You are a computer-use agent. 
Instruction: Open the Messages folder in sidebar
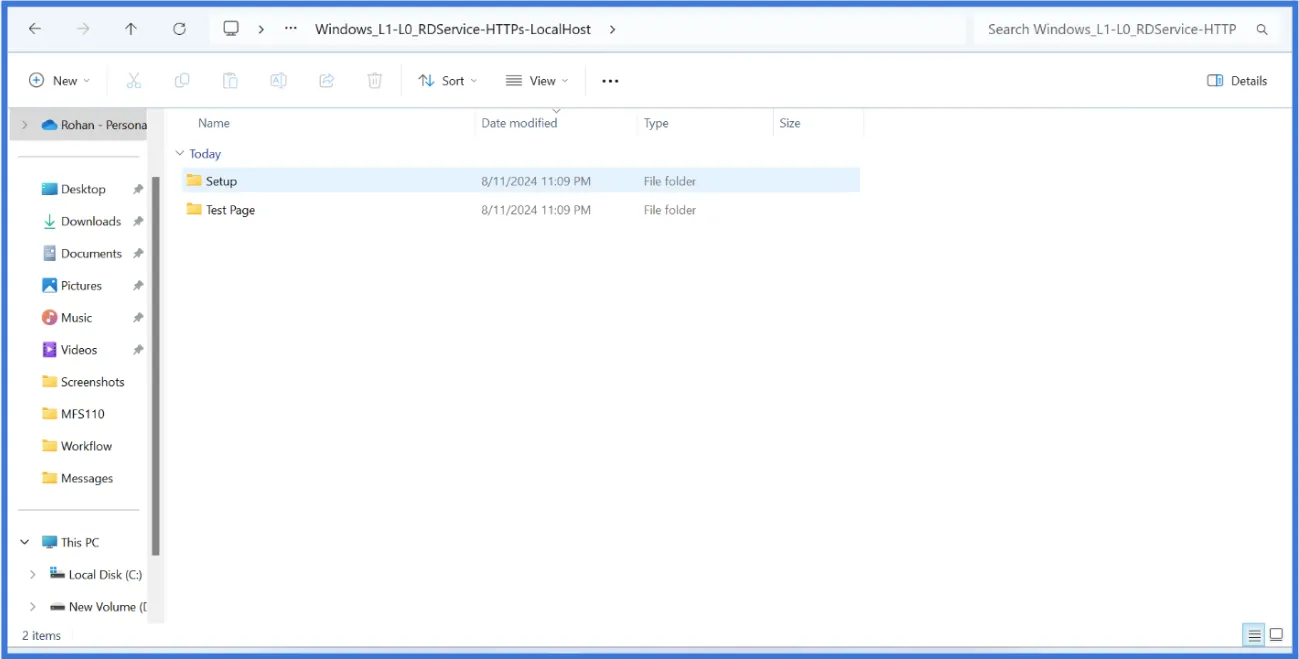pos(77,478)
